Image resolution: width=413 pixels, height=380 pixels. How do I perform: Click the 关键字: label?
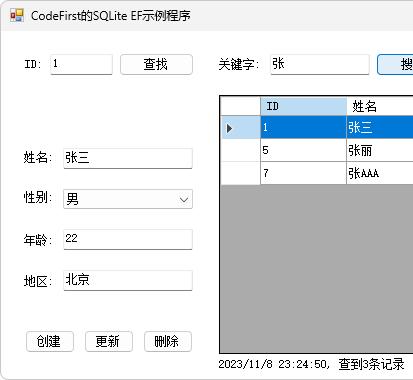tap(239, 64)
